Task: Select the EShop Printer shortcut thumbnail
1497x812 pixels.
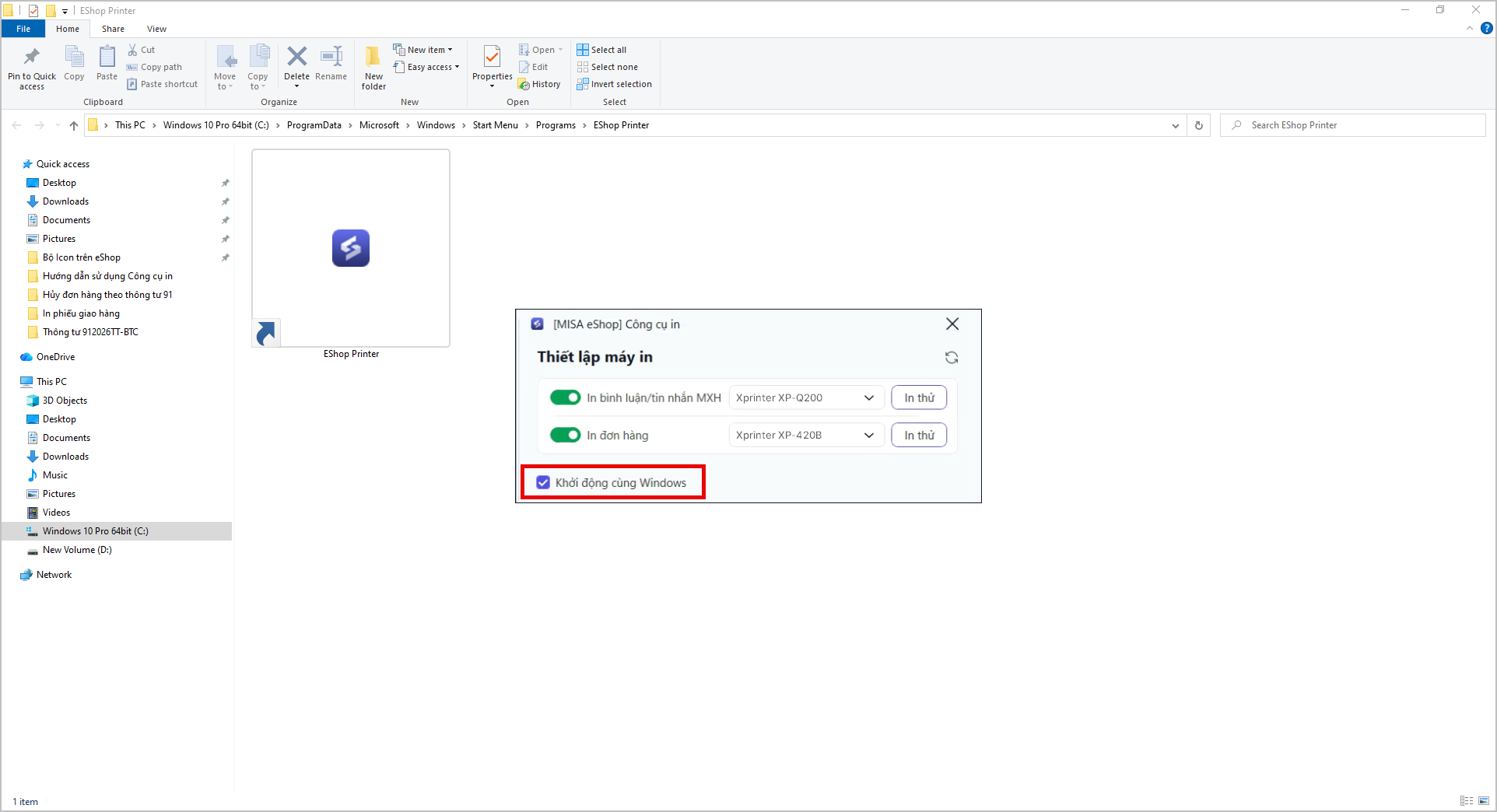Action: coord(351,248)
